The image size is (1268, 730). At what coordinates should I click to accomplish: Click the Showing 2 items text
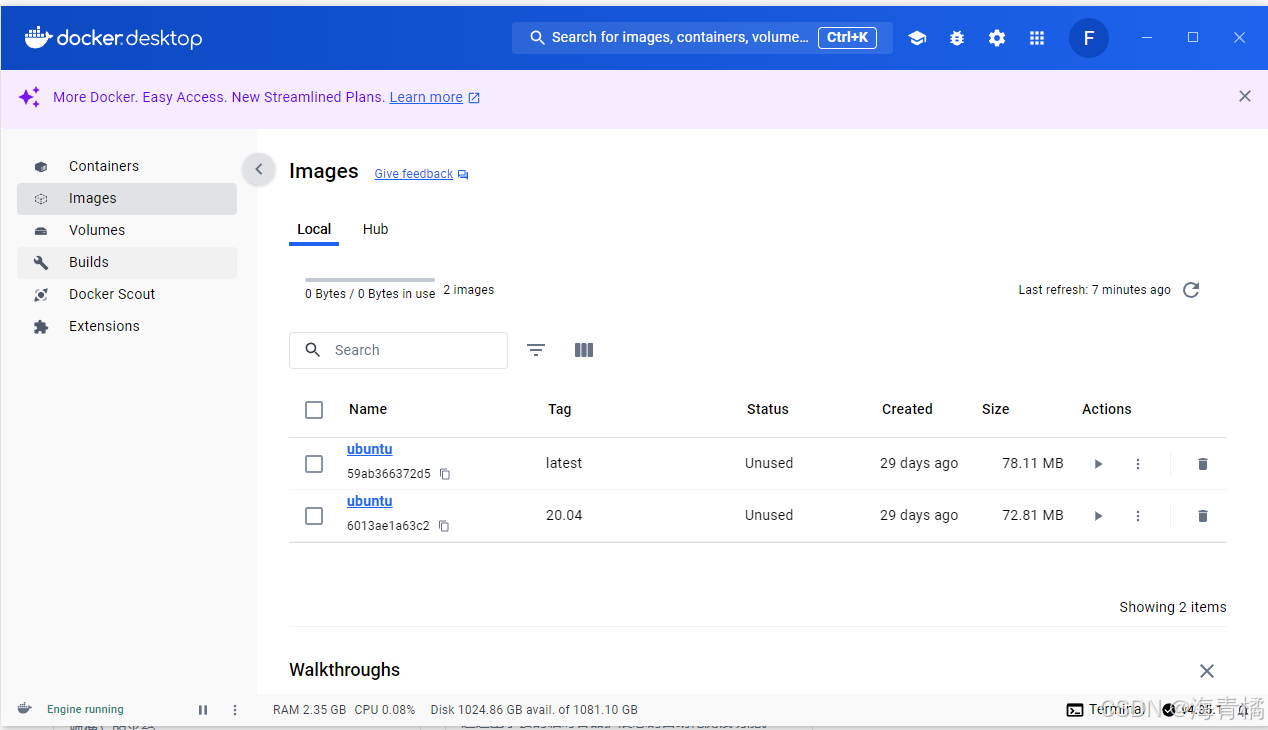pyautogui.click(x=1173, y=607)
